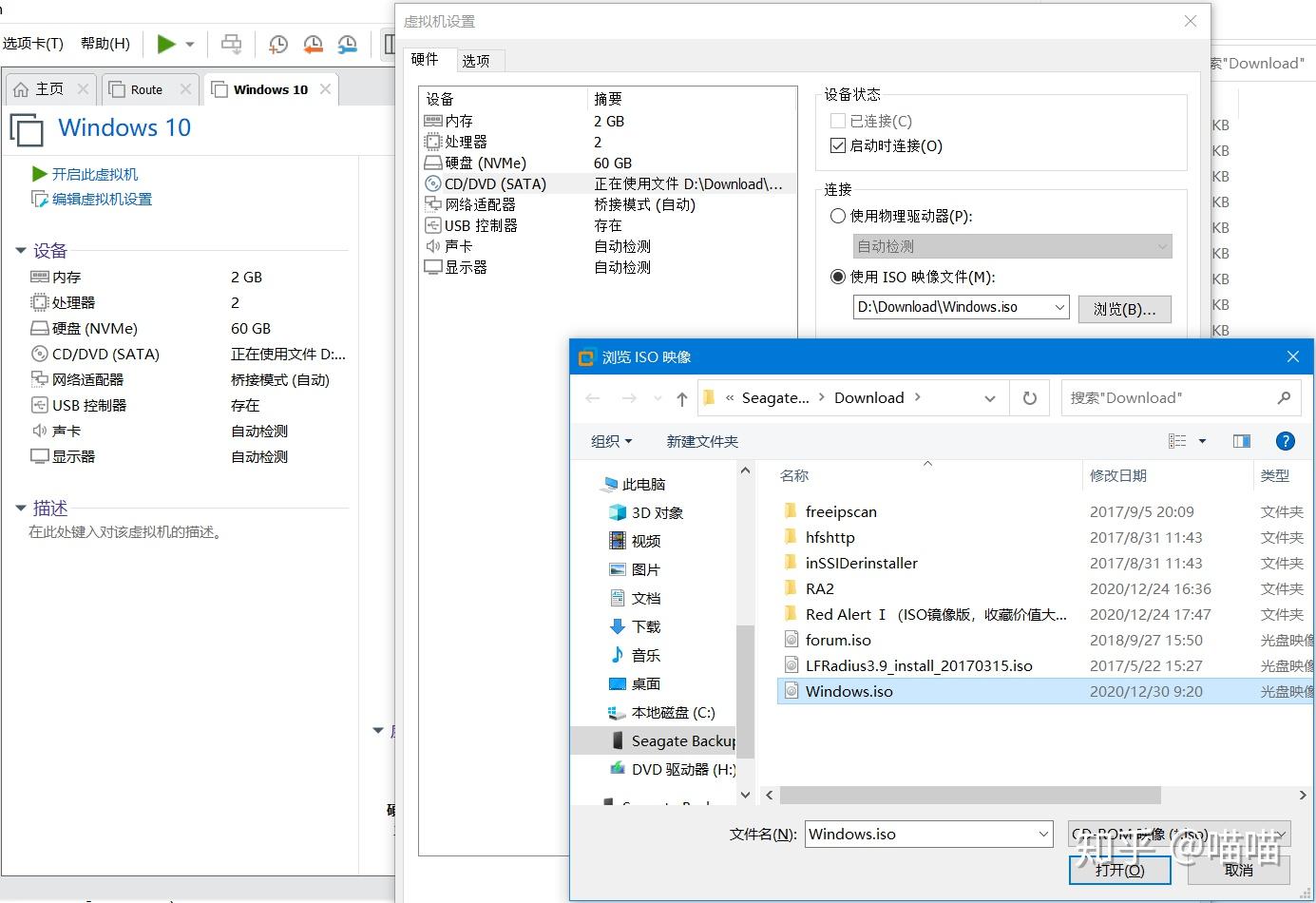This screenshot has height=903, width=1316.
Task: Select the freeipscan folder
Action: [x=840, y=512]
